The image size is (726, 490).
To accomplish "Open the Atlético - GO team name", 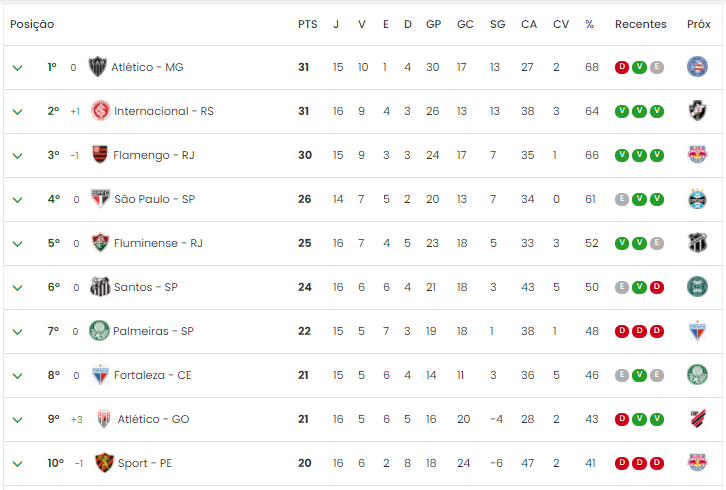I will 153,419.
